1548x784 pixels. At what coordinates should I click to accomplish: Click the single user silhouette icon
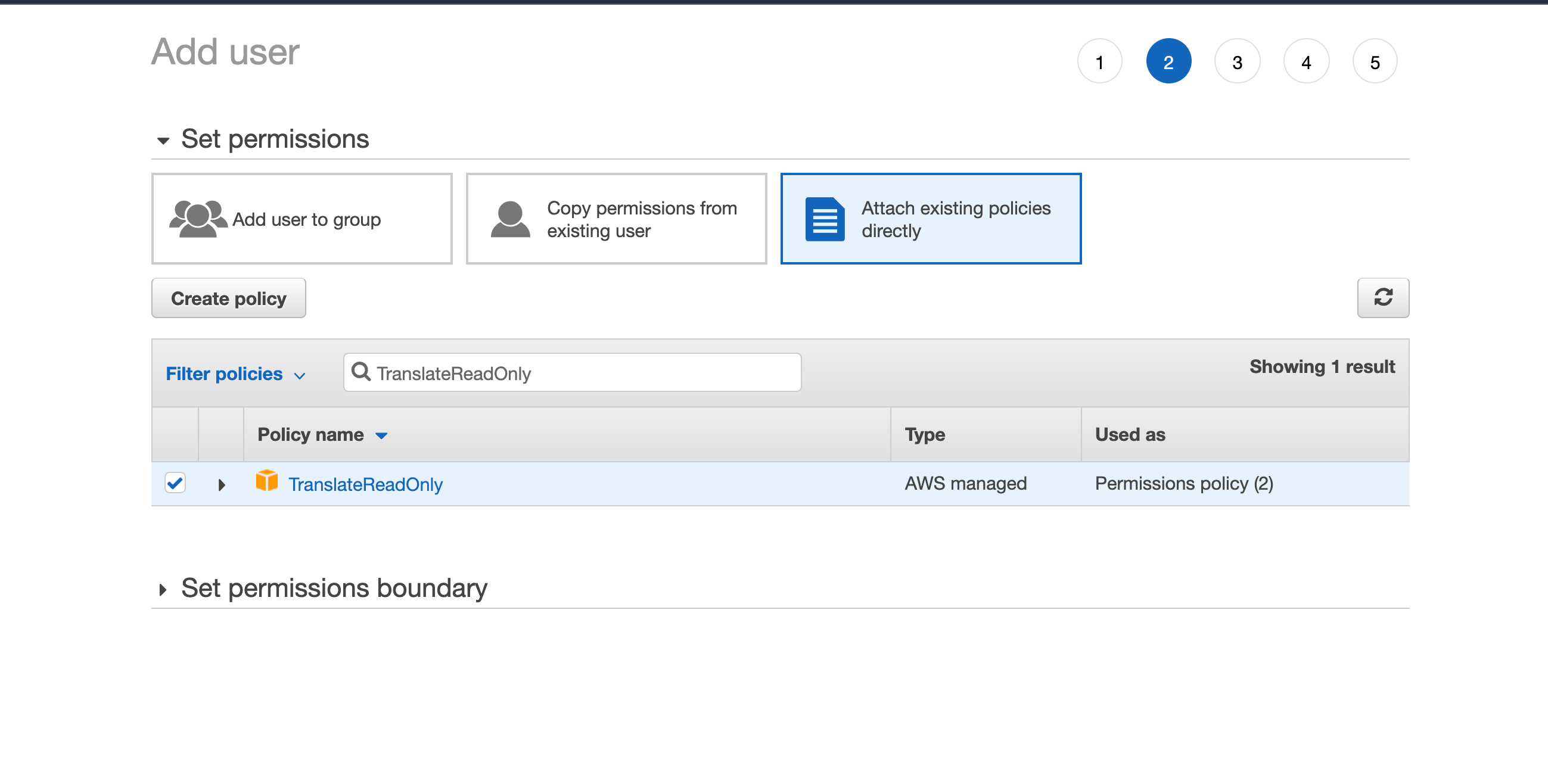[x=509, y=219]
